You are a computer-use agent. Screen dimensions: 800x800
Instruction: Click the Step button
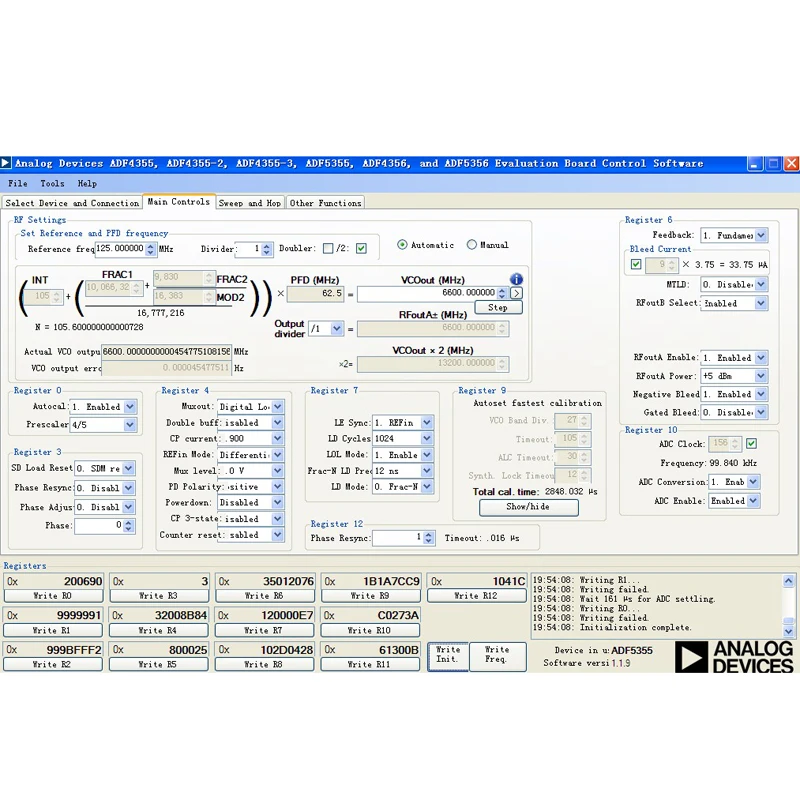coord(498,307)
